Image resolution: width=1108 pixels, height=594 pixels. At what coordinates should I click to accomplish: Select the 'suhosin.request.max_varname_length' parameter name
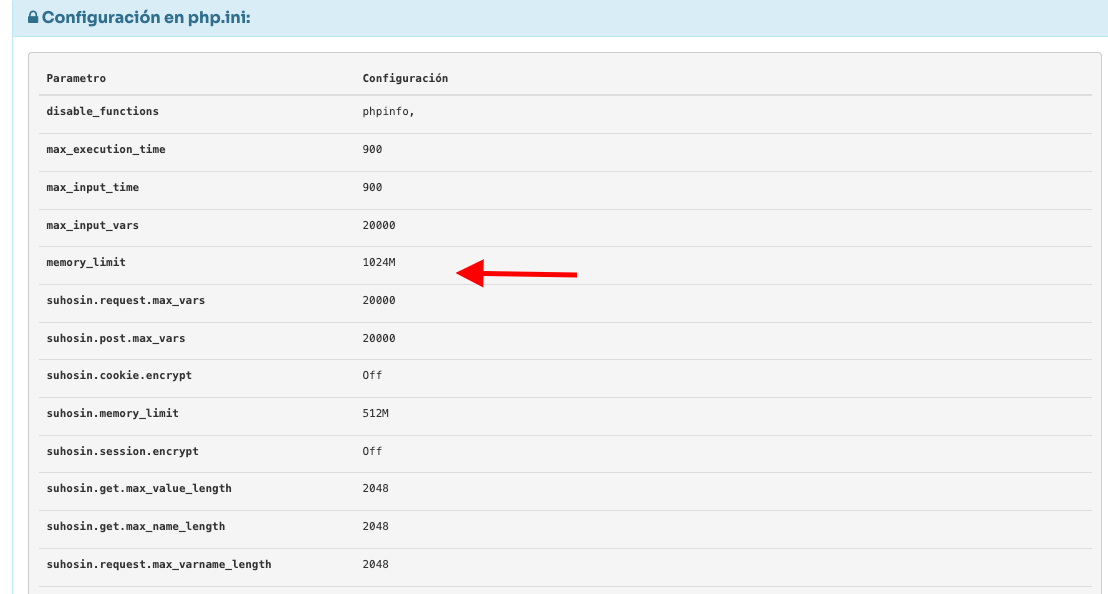[x=159, y=564]
